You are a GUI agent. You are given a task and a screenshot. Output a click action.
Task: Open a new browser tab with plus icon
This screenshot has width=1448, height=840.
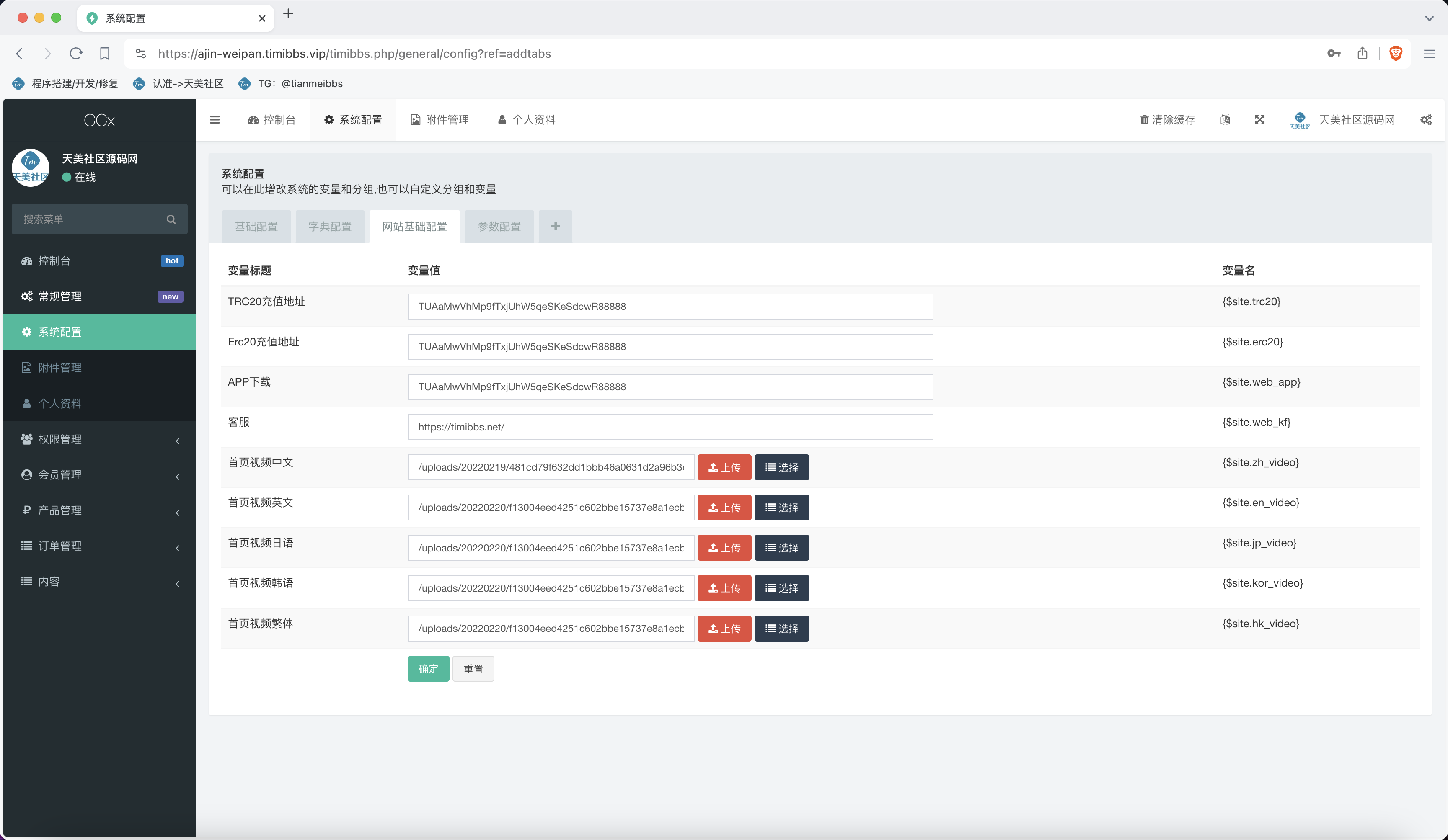(288, 14)
